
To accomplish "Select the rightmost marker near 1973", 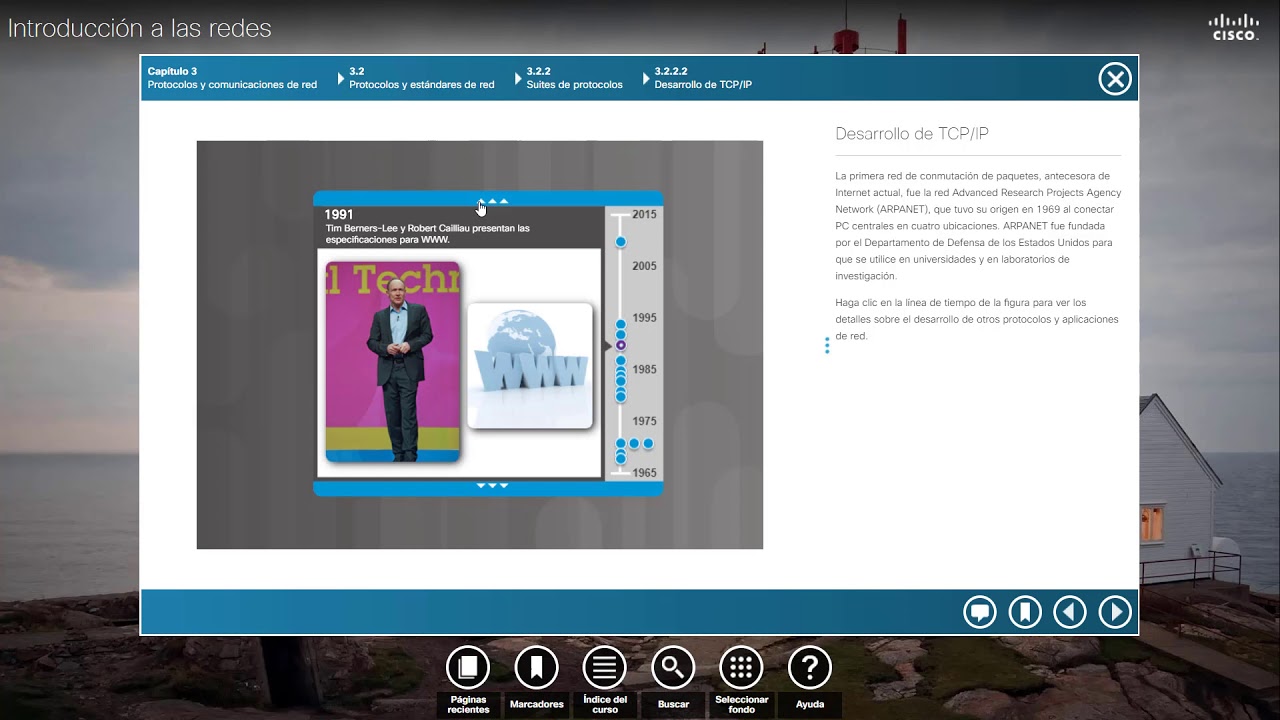I will click(648, 443).
